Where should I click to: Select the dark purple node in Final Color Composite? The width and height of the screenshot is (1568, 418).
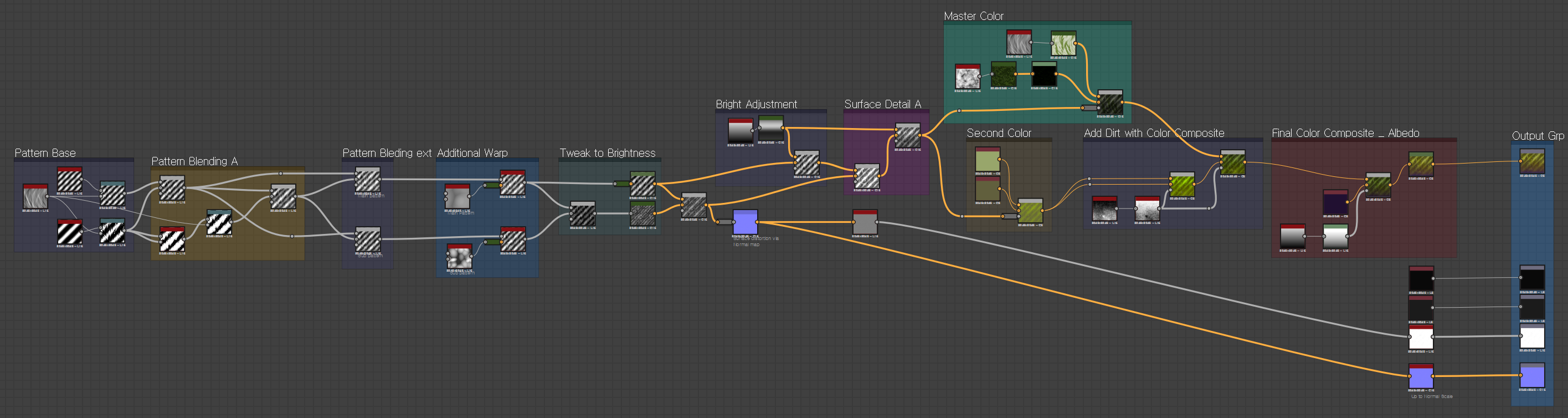(x=1335, y=202)
